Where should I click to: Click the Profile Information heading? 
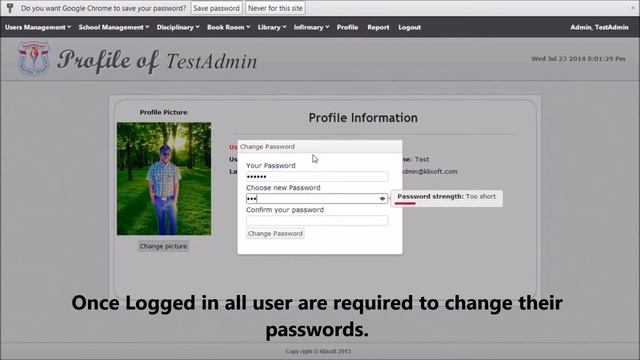coord(363,118)
